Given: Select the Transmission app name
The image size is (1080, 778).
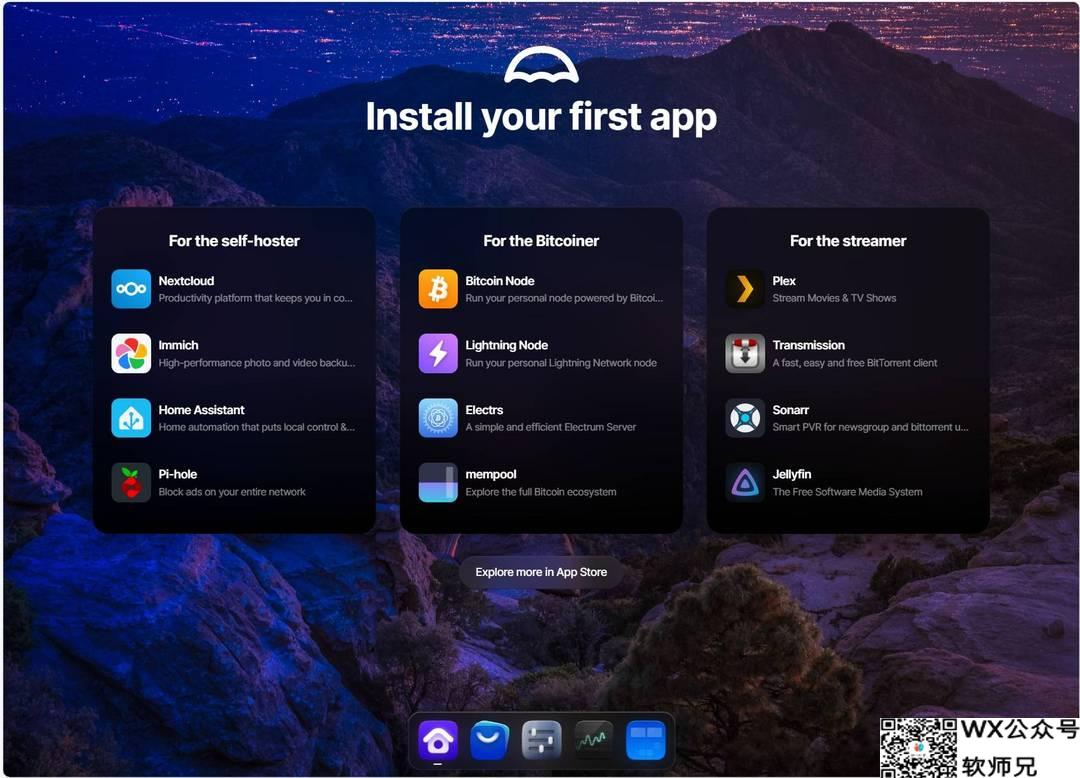Looking at the screenshot, I should tap(809, 346).
